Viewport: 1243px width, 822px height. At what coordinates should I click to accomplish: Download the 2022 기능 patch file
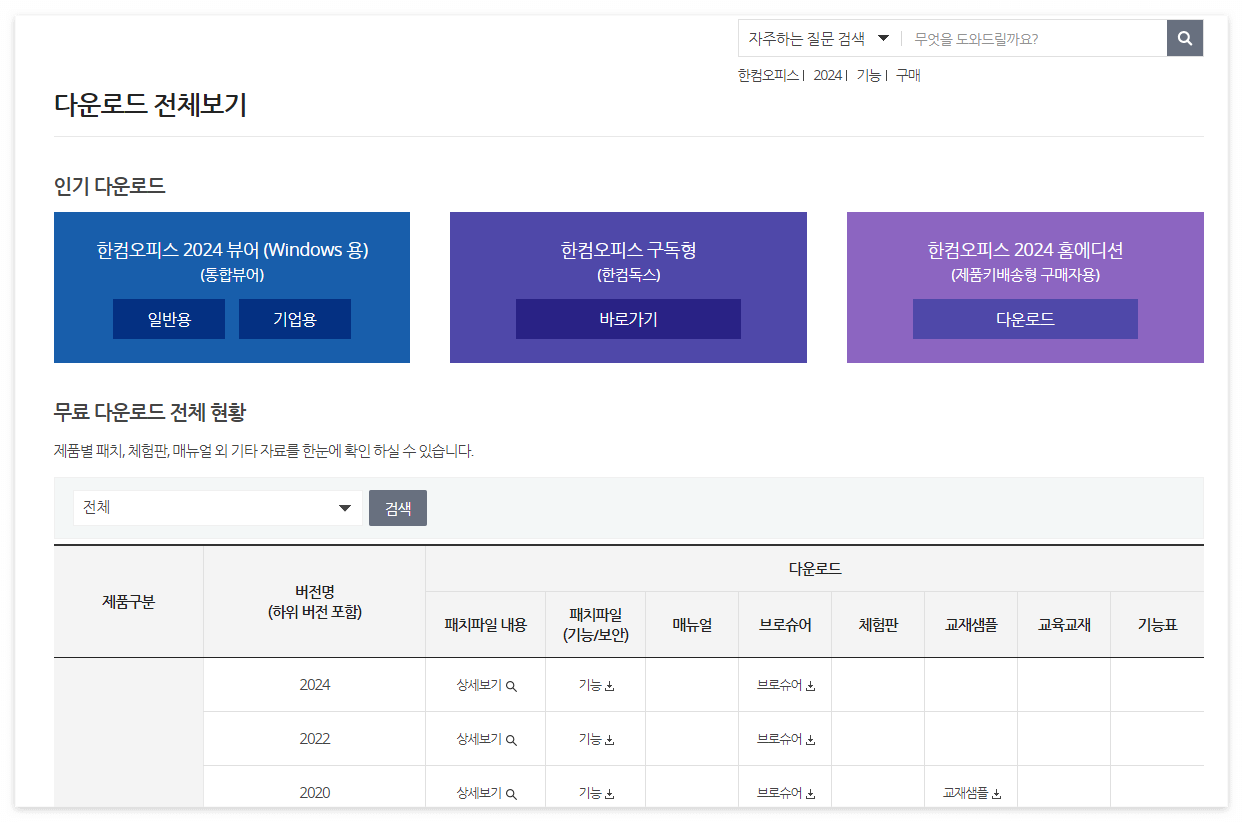pos(595,739)
